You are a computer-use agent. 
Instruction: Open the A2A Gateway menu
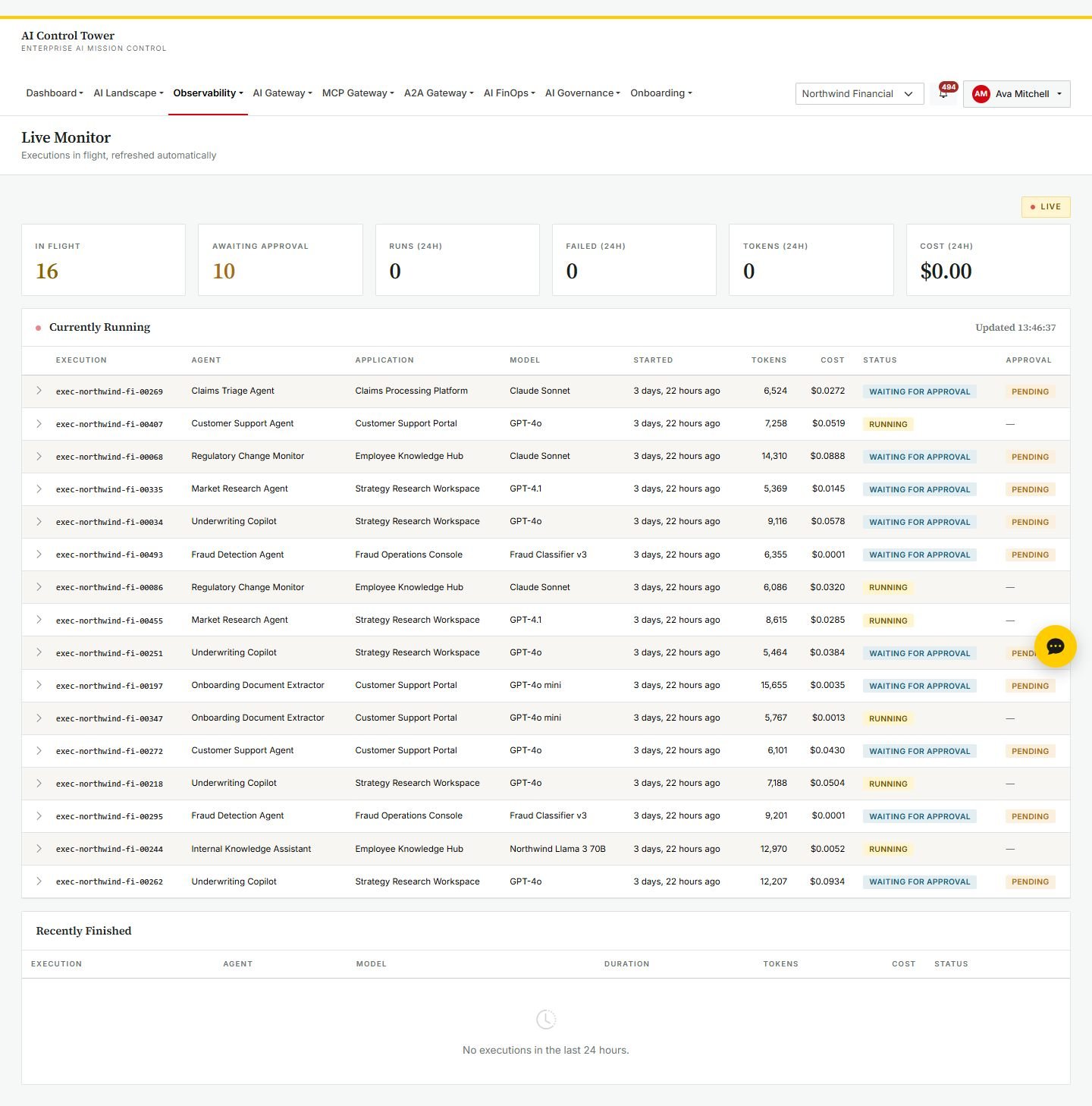[x=438, y=93]
